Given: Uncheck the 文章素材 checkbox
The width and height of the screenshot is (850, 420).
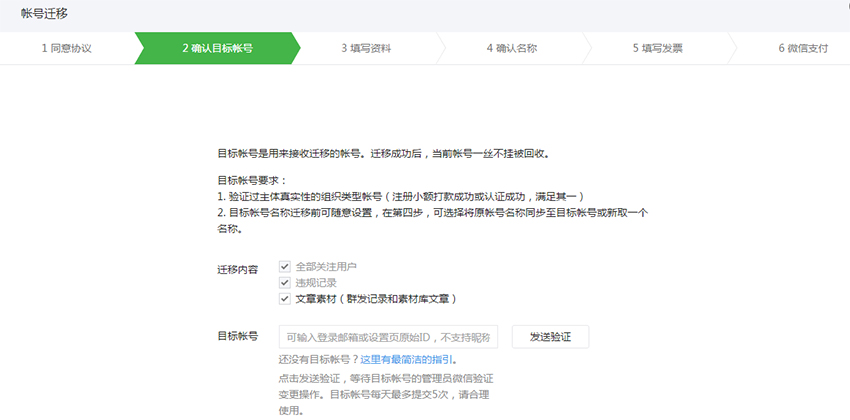Looking at the screenshot, I should pyautogui.click(x=285, y=298).
